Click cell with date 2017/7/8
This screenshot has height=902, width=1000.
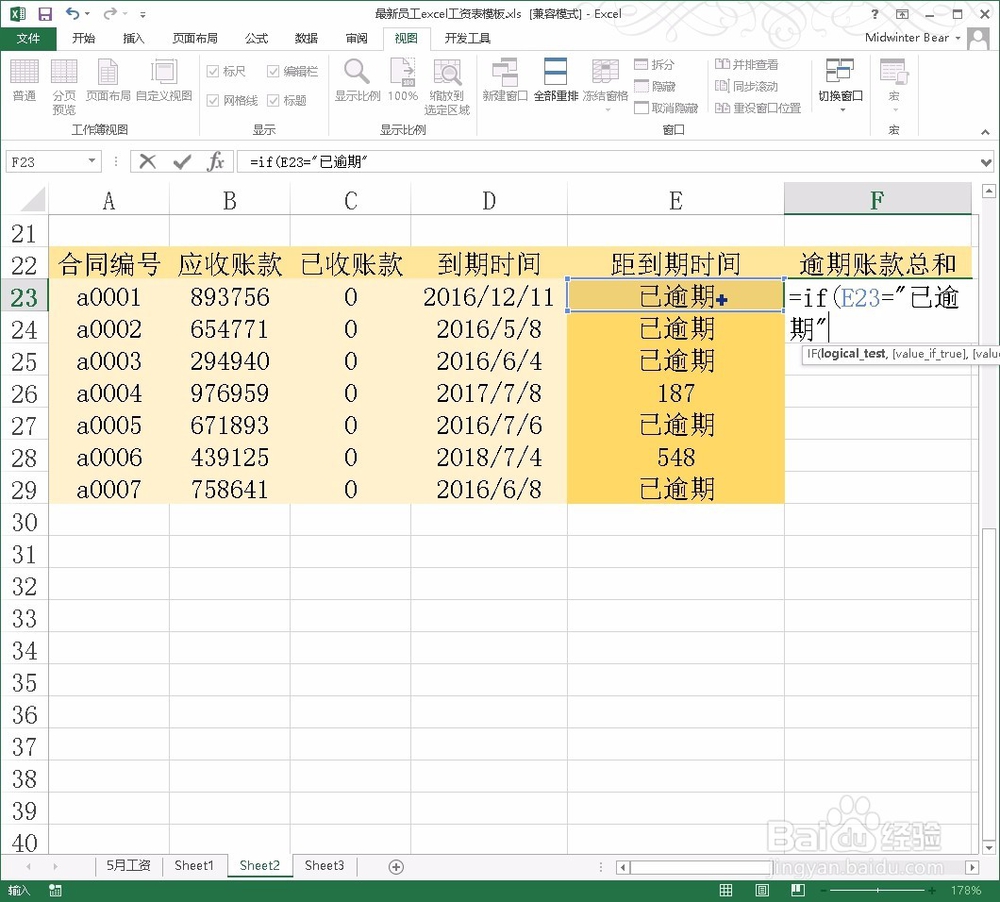click(489, 394)
